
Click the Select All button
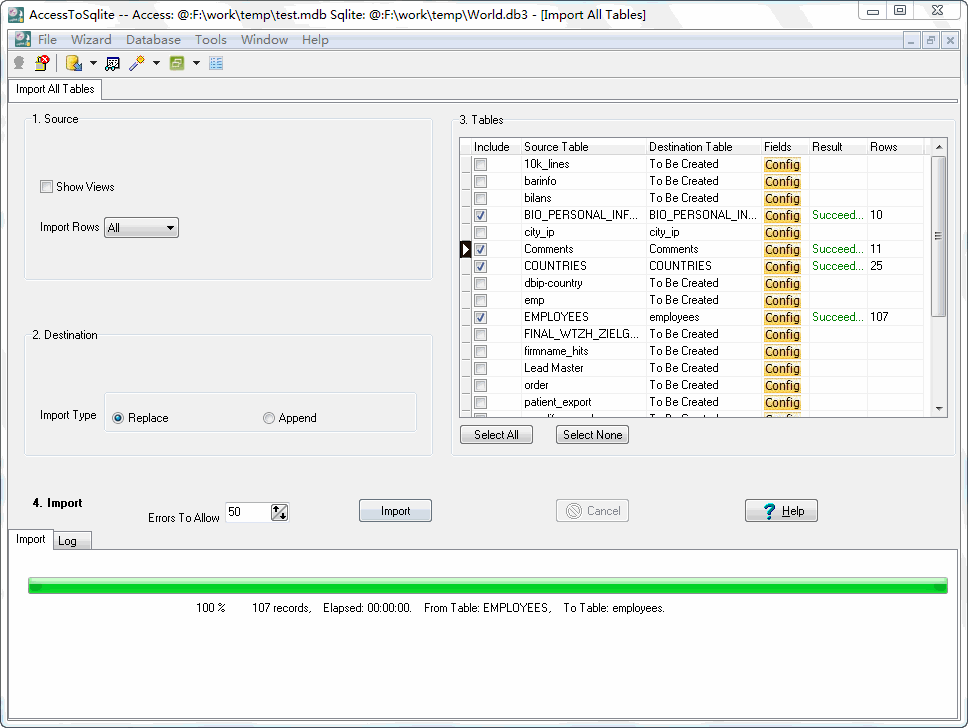[496, 435]
